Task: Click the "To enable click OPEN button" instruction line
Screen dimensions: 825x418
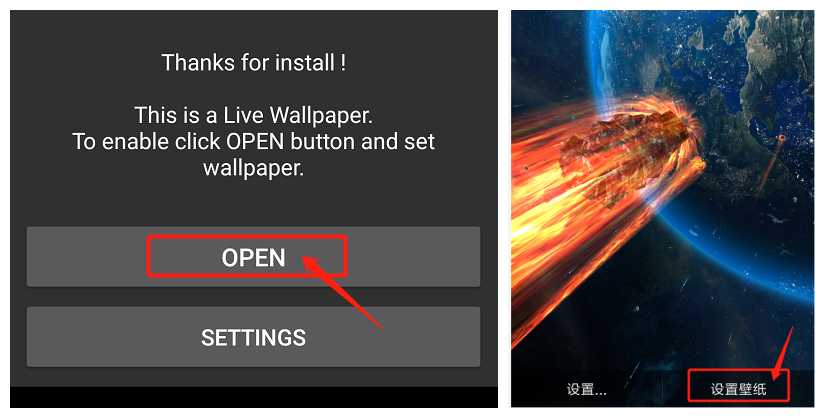Action: pyautogui.click(x=253, y=141)
